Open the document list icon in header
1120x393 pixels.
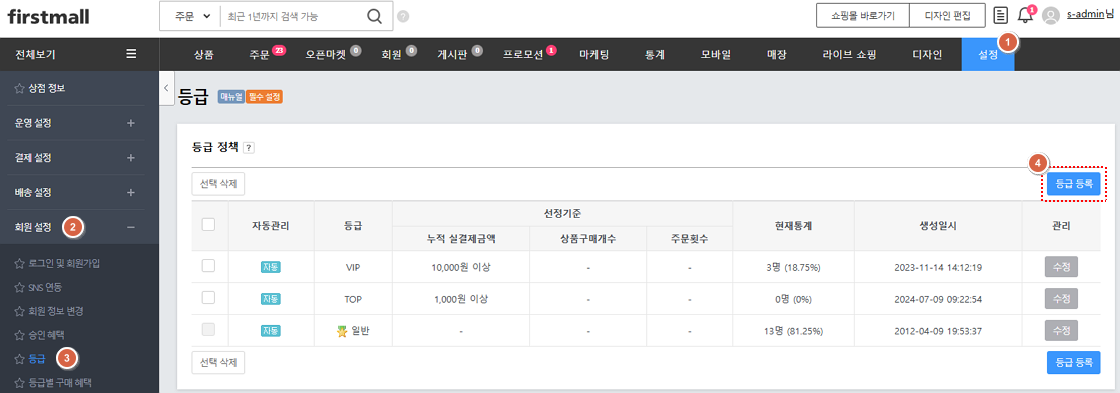[x=1001, y=15]
